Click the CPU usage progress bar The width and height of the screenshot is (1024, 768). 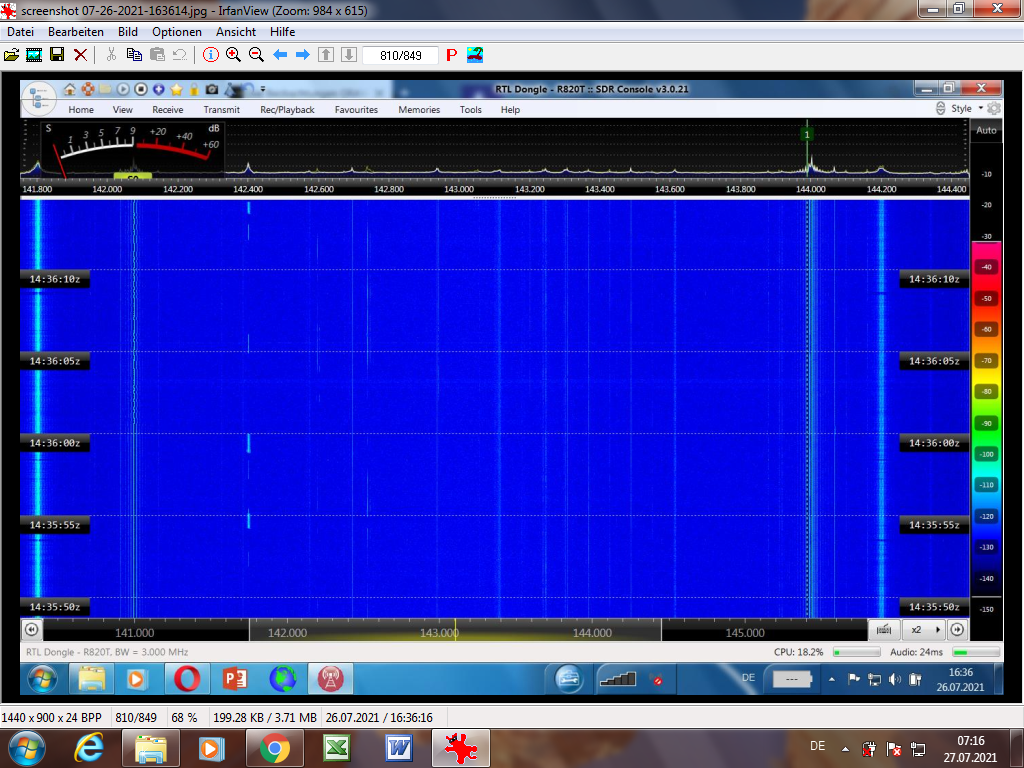point(856,652)
